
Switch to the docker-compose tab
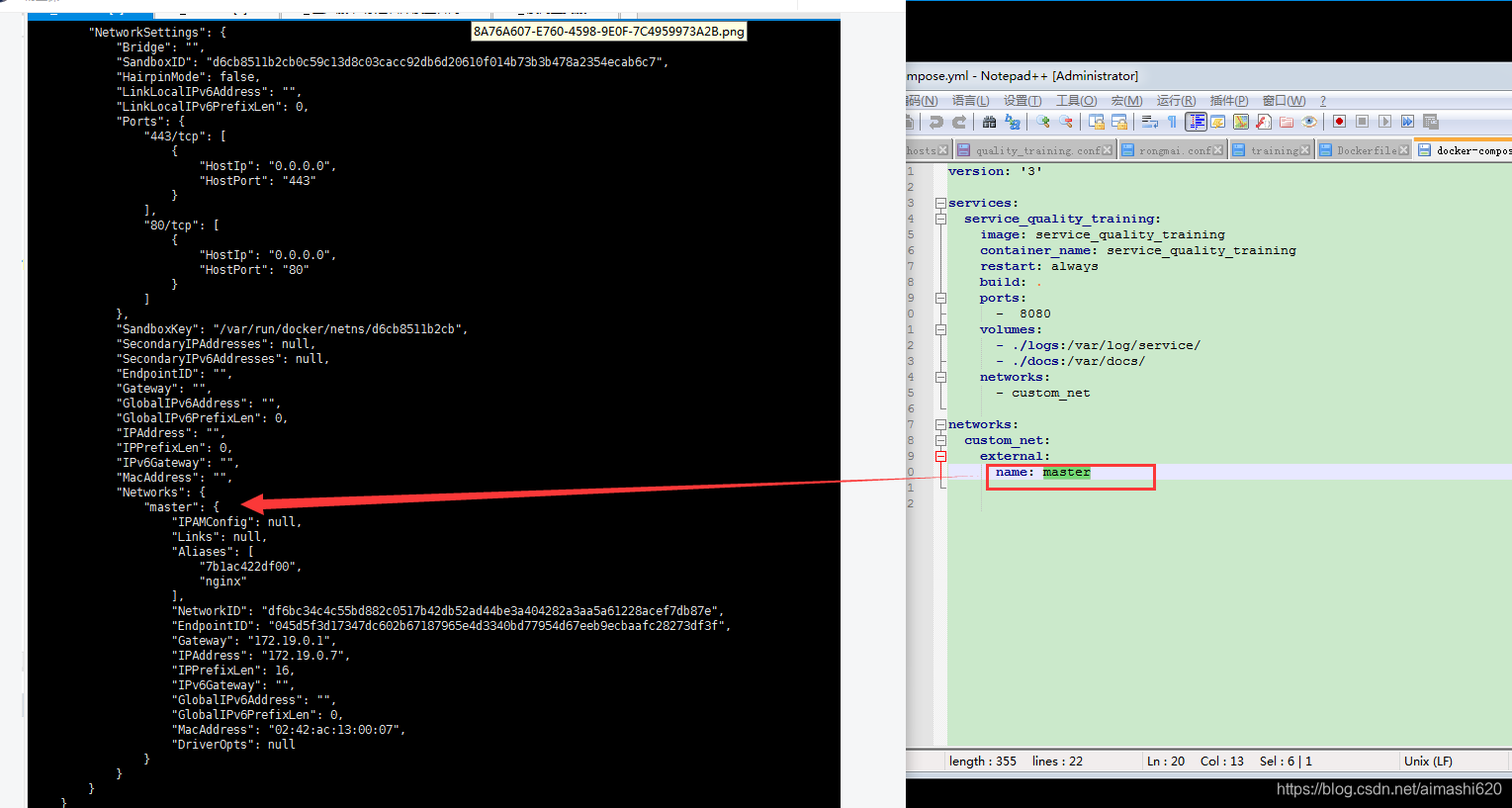(x=1465, y=150)
